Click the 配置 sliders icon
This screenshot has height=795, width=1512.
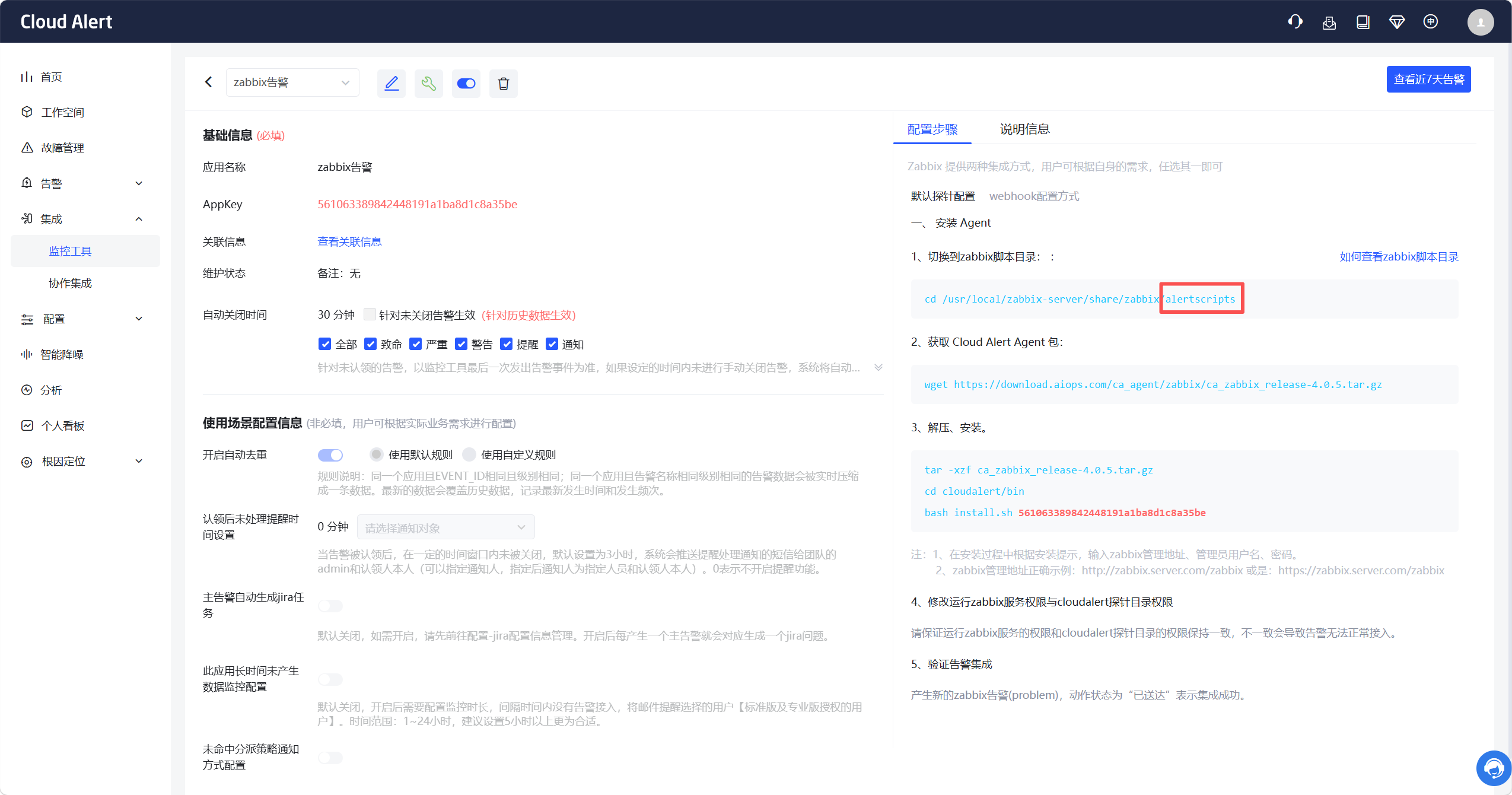click(27, 319)
